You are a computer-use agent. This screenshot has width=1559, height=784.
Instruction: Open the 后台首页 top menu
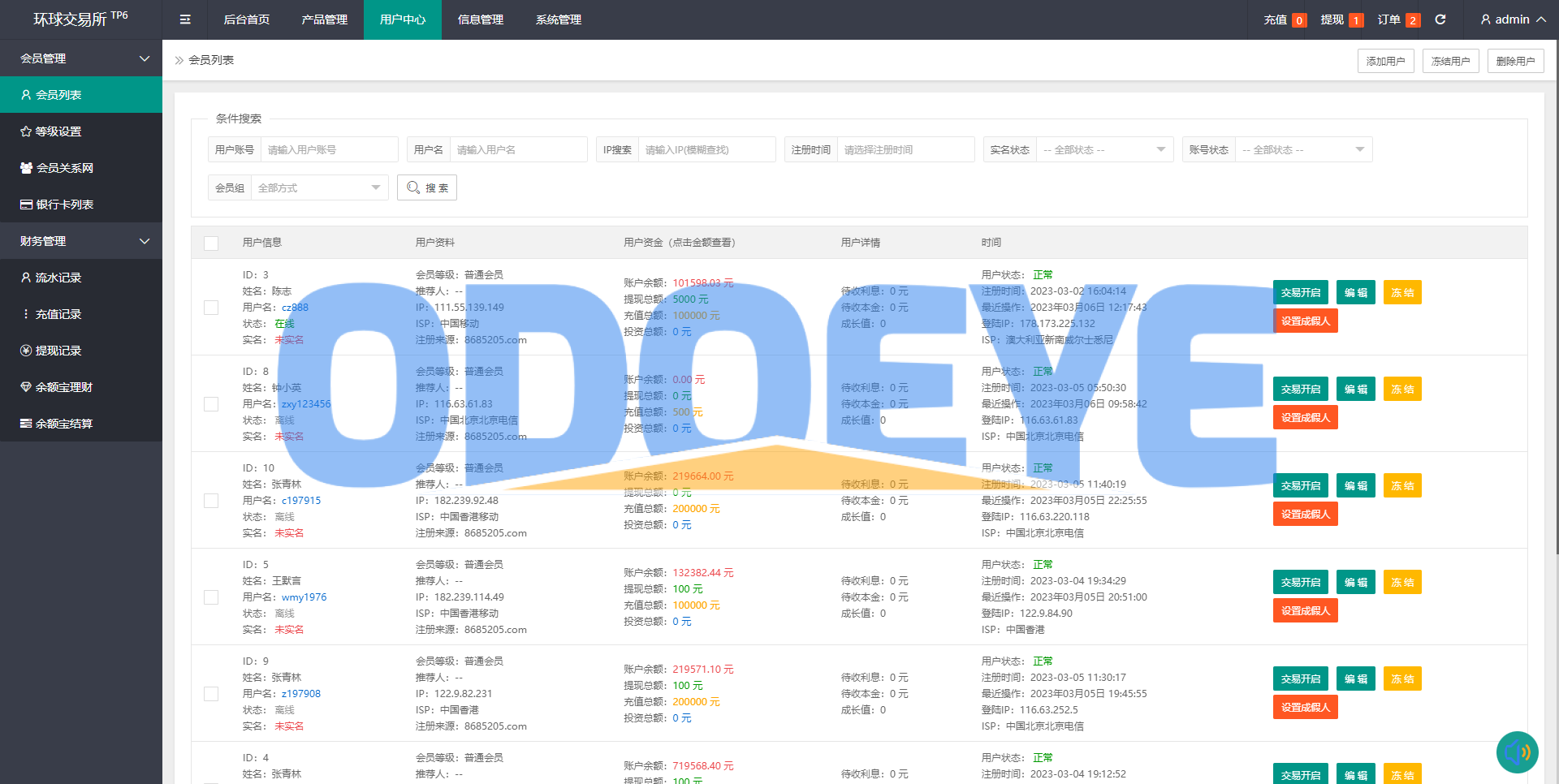coord(247,19)
